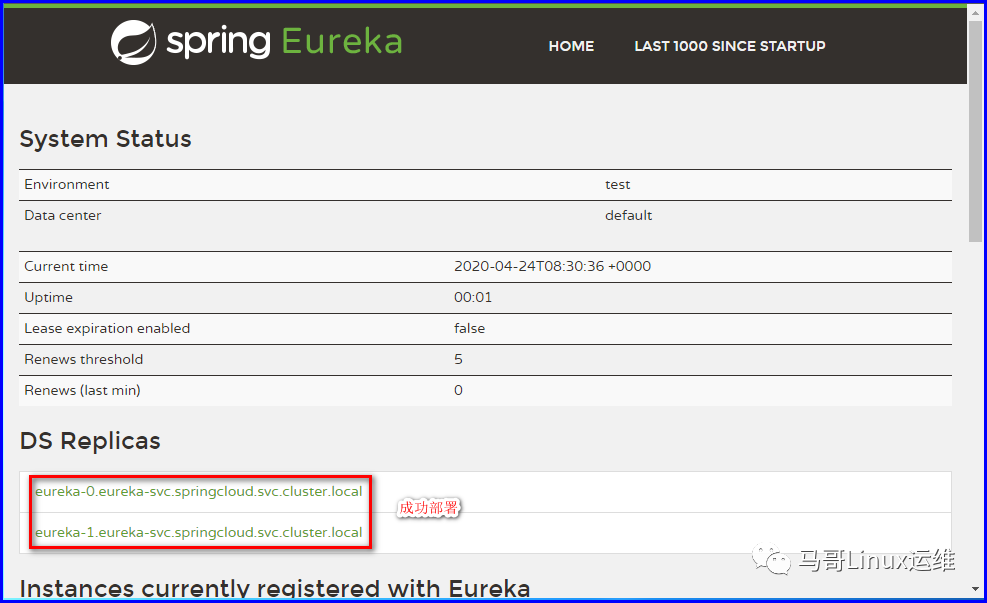Select the 'Renews threshold' label
Screen dimensions: 987x603
click(84, 359)
